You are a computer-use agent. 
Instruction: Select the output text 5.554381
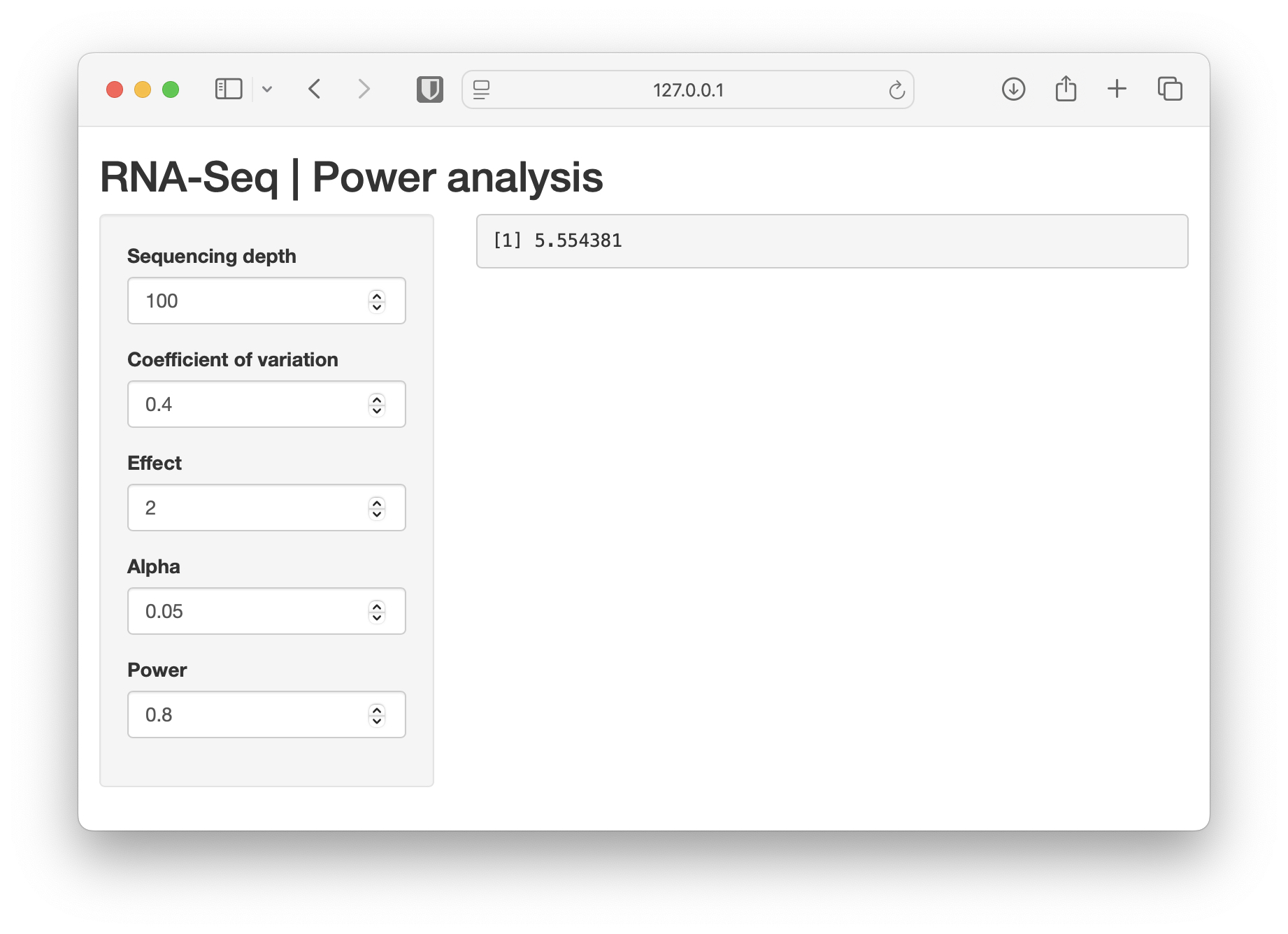578,240
